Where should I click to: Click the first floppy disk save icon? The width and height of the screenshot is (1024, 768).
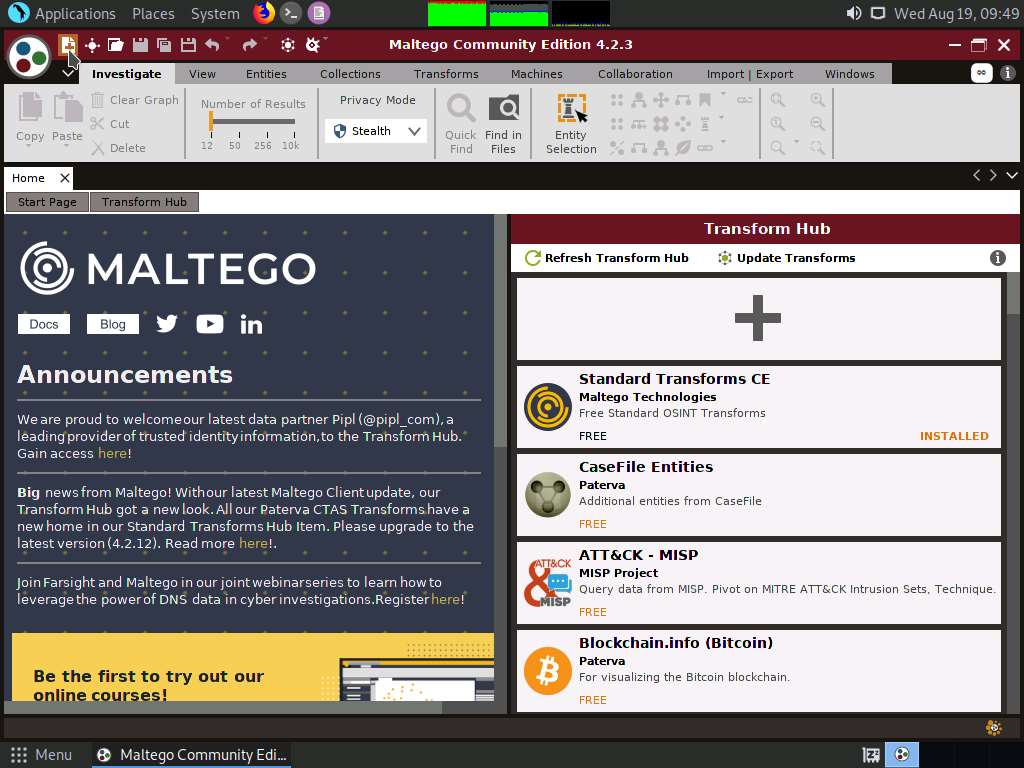pyautogui.click(x=140, y=45)
